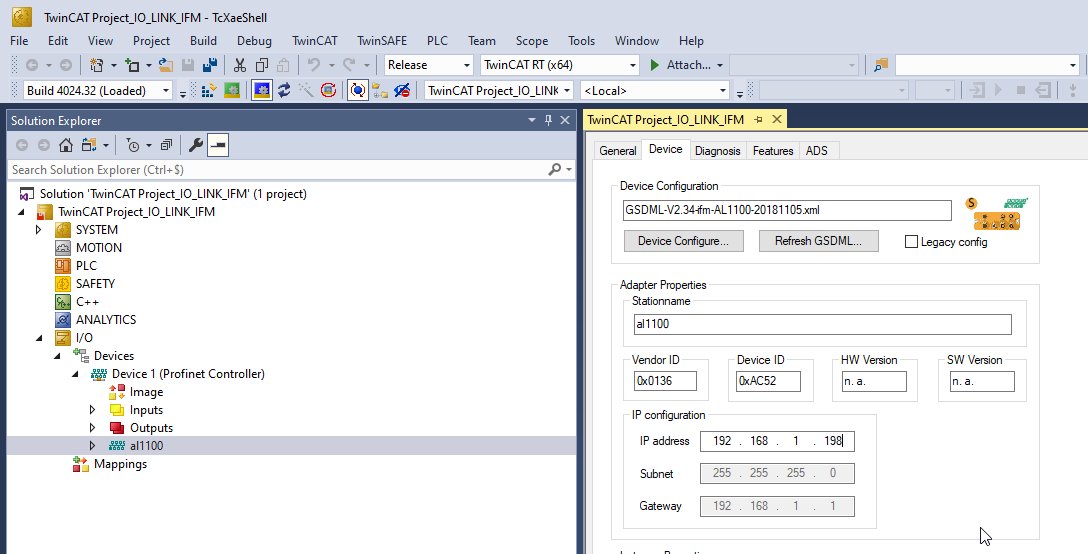1088x554 pixels.
Task: Switch to the ADS tab
Action: (817, 151)
